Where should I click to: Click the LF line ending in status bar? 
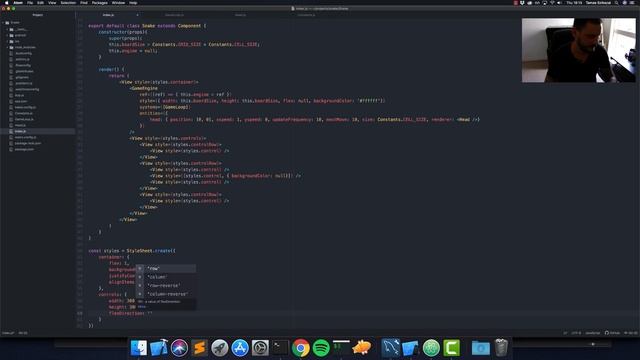[x=565, y=333]
